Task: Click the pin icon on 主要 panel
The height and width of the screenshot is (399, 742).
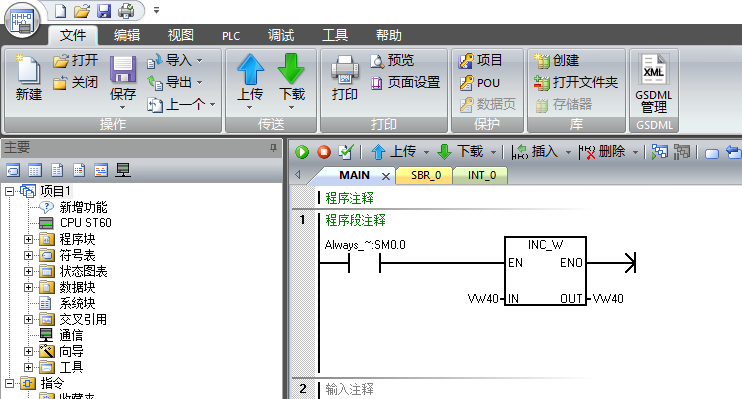Action: coord(274,148)
